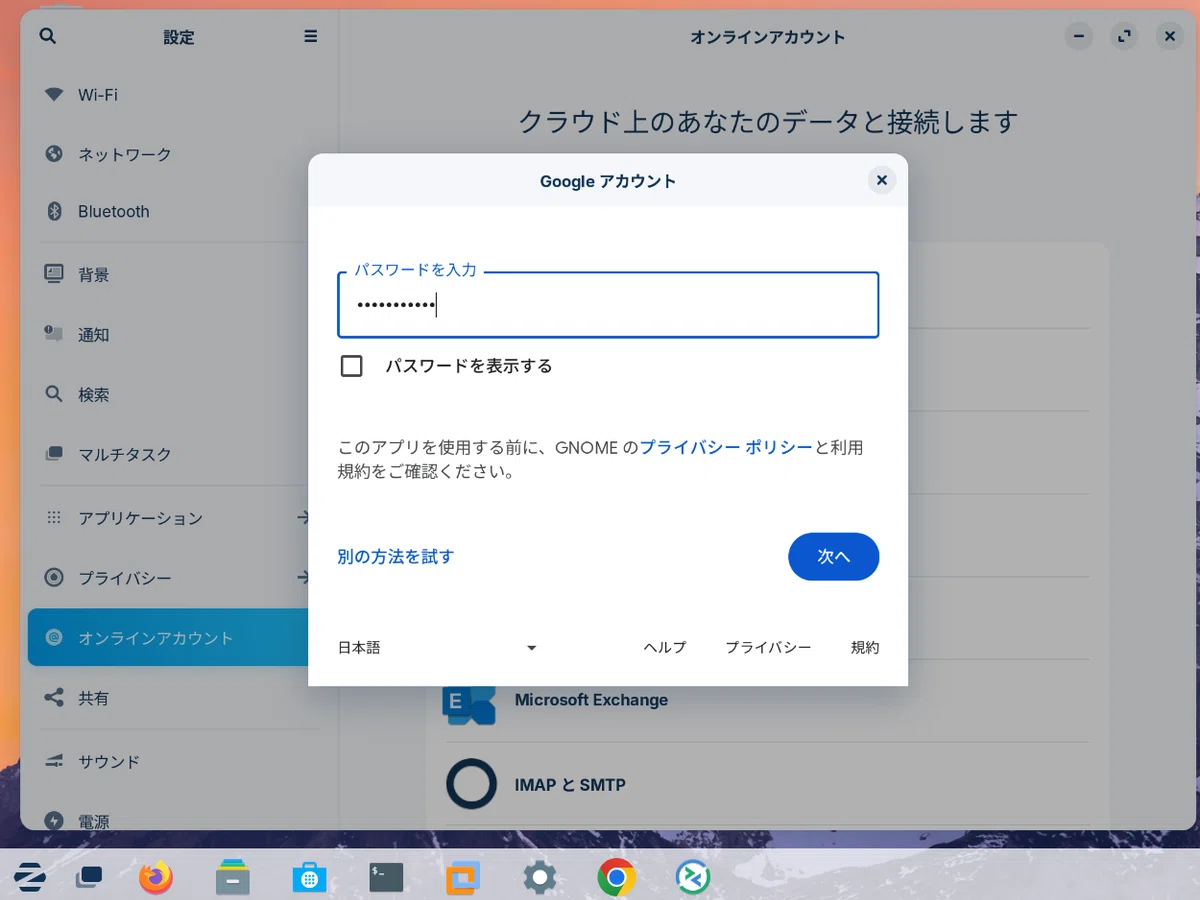
Task: Select Bluetooth label in the sidebar
Action: point(114,212)
